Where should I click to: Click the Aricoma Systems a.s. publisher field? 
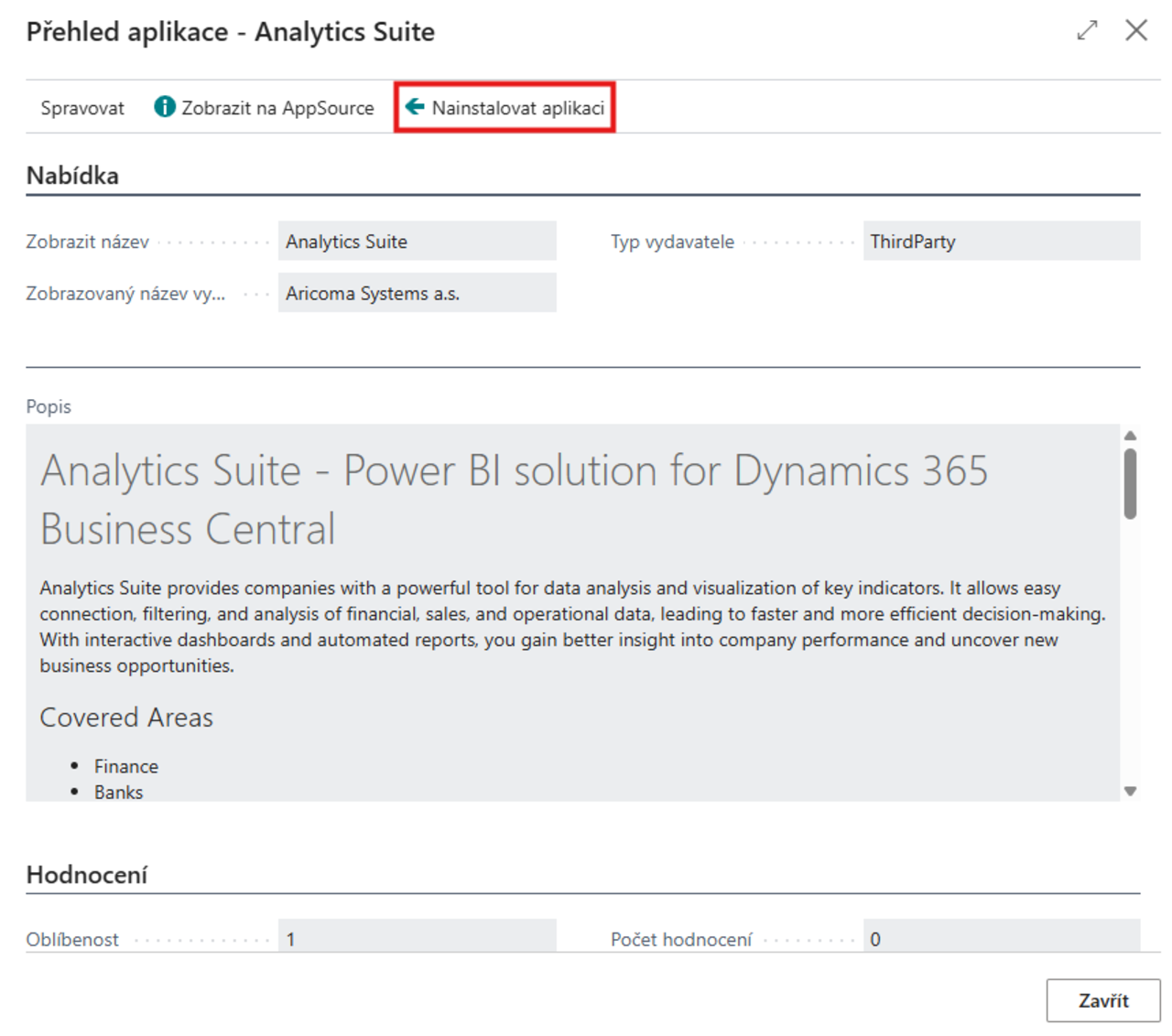pos(417,294)
